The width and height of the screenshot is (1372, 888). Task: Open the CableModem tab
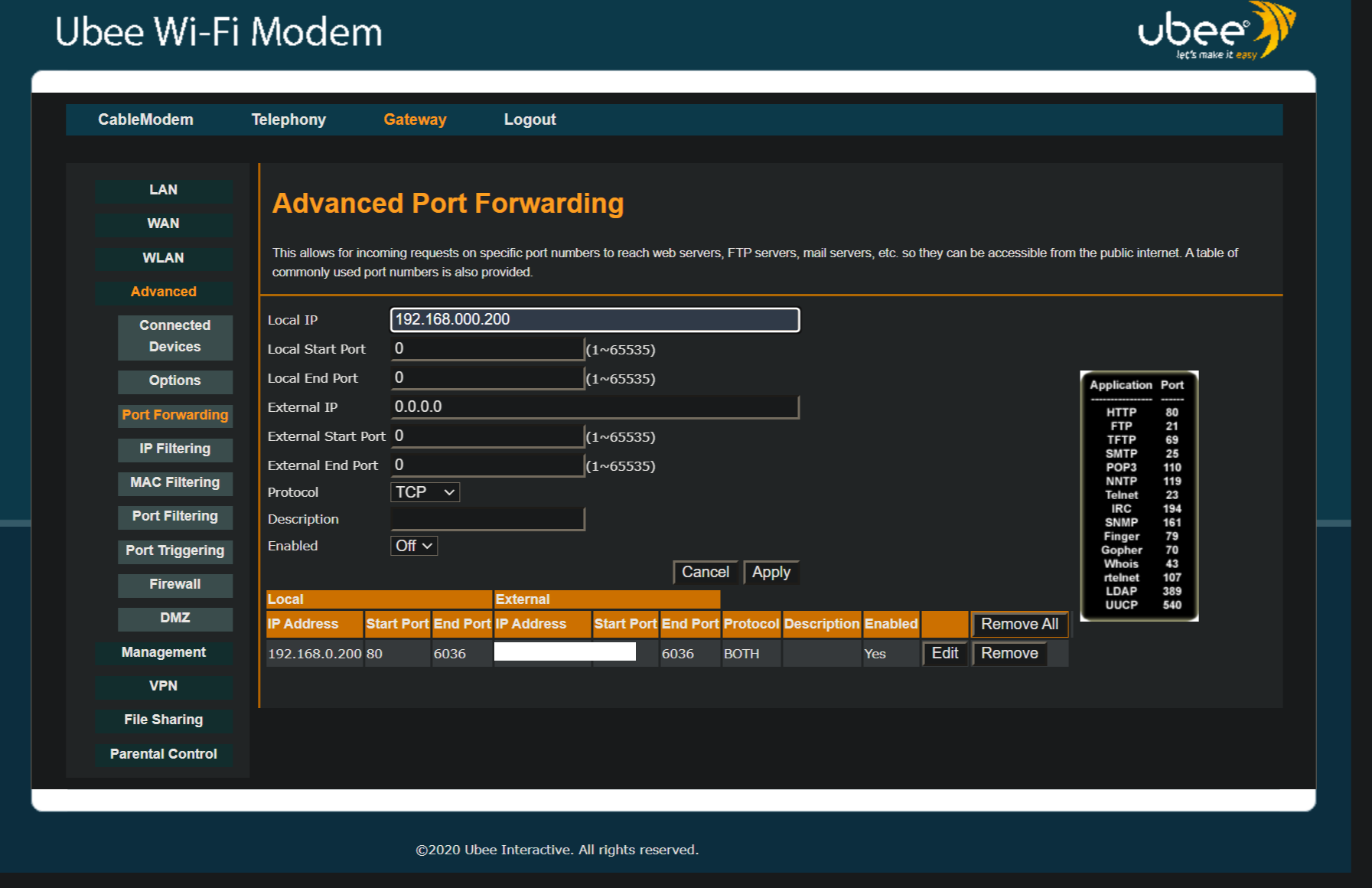145,119
